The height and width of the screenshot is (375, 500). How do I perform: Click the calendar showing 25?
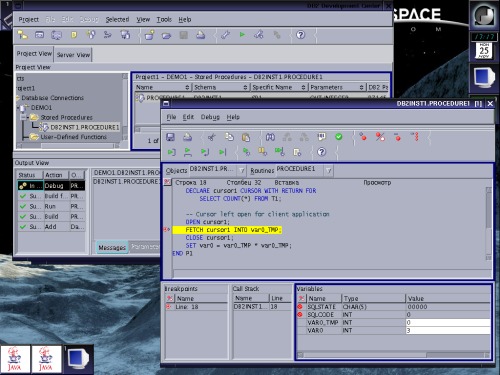(483, 51)
